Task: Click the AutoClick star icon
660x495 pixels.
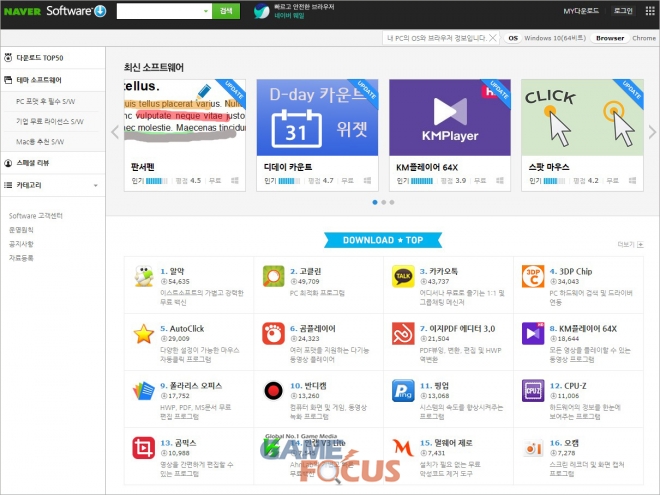Action: pyautogui.click(x=143, y=333)
